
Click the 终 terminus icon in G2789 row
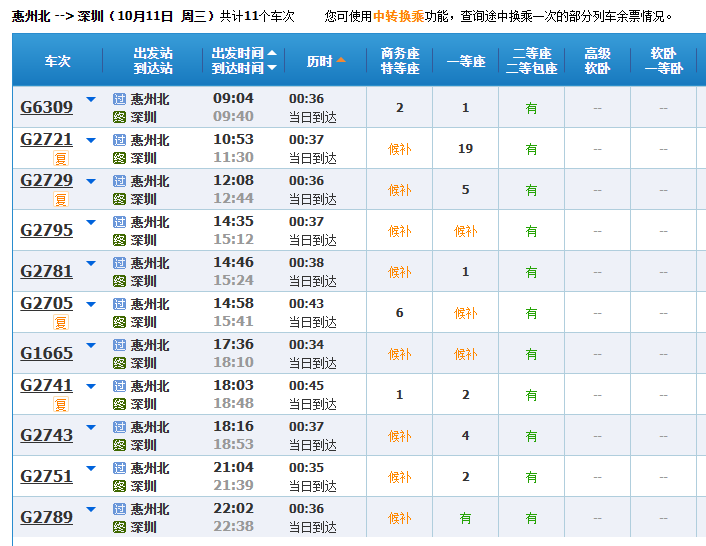point(119,527)
